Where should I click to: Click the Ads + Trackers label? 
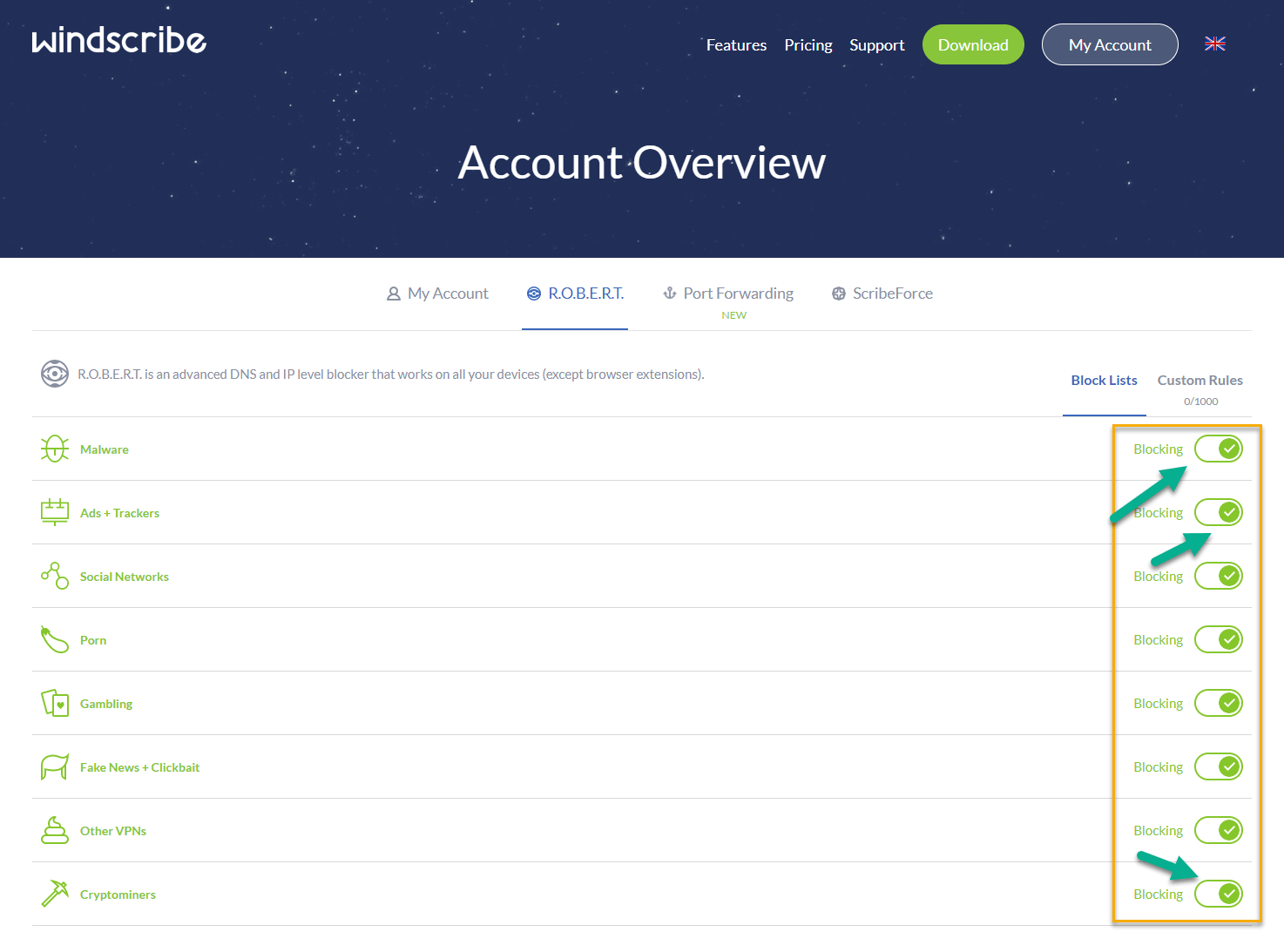pyautogui.click(x=119, y=513)
